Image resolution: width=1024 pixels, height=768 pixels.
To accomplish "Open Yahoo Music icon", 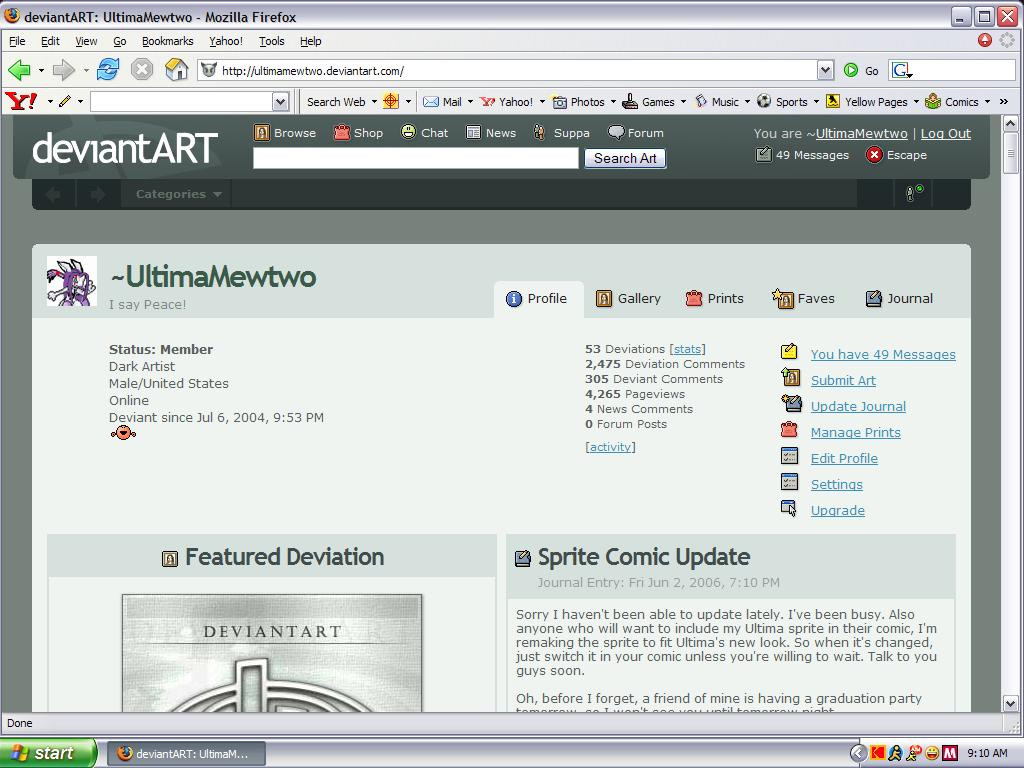I will tap(701, 101).
